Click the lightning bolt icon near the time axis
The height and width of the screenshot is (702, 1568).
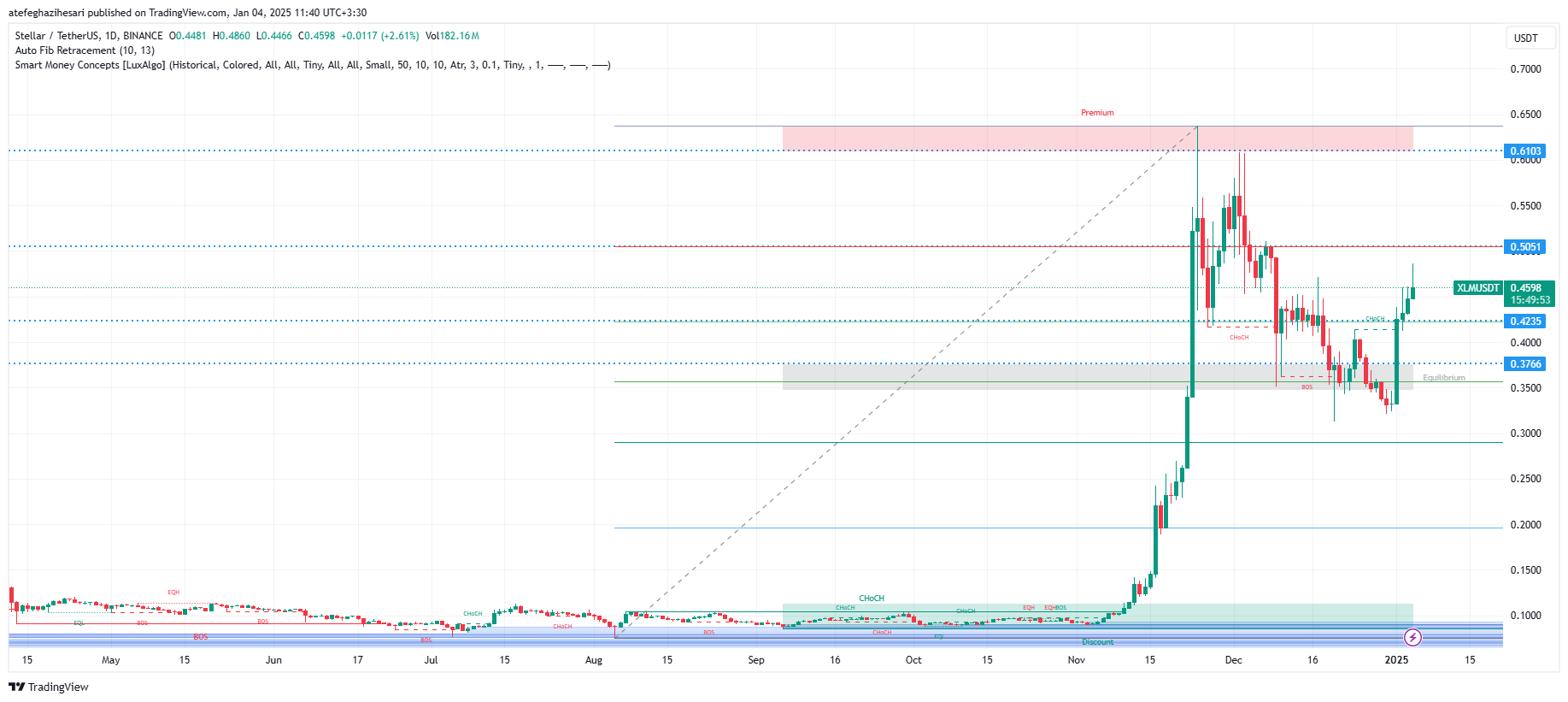coord(1412,637)
